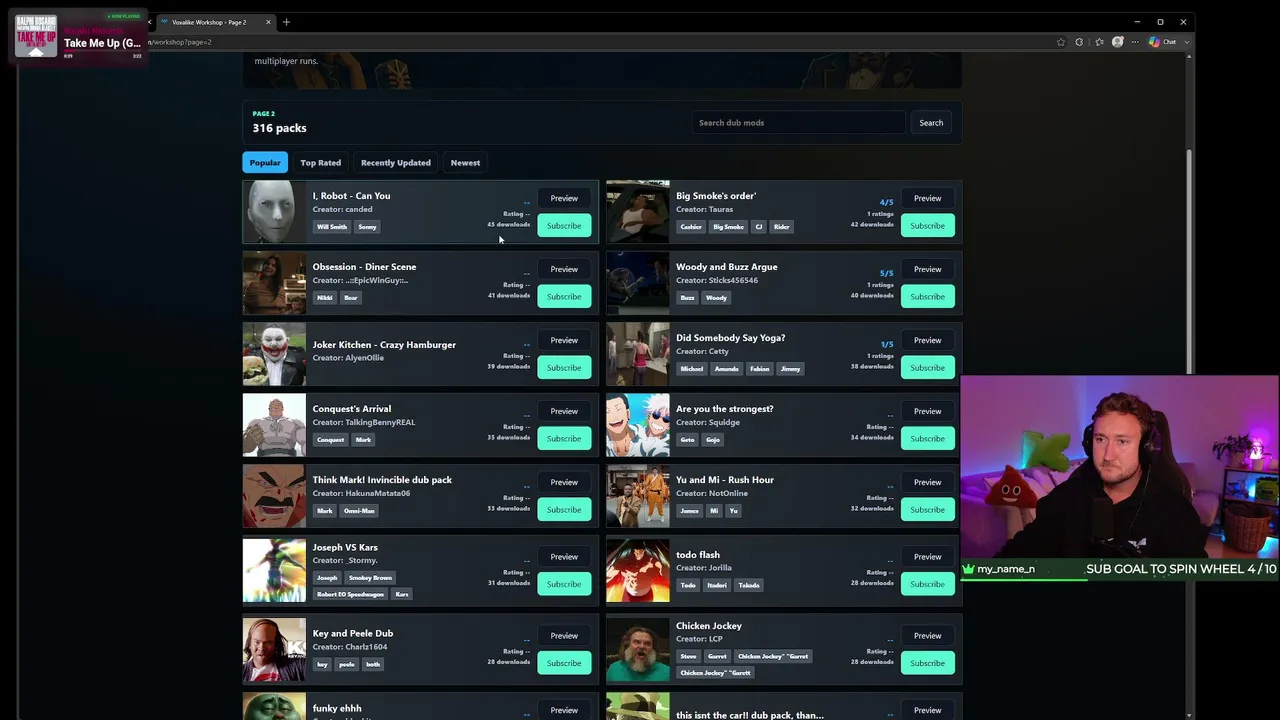Subscribe to Big Smoke's order
This screenshot has width=1280, height=720.
(x=927, y=226)
